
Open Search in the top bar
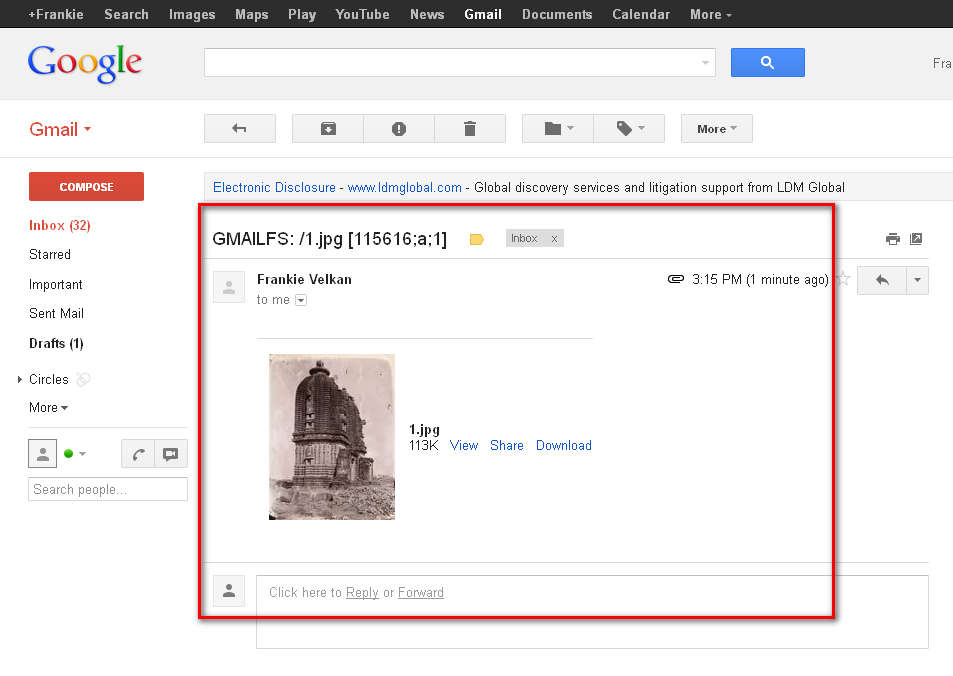[x=126, y=14]
